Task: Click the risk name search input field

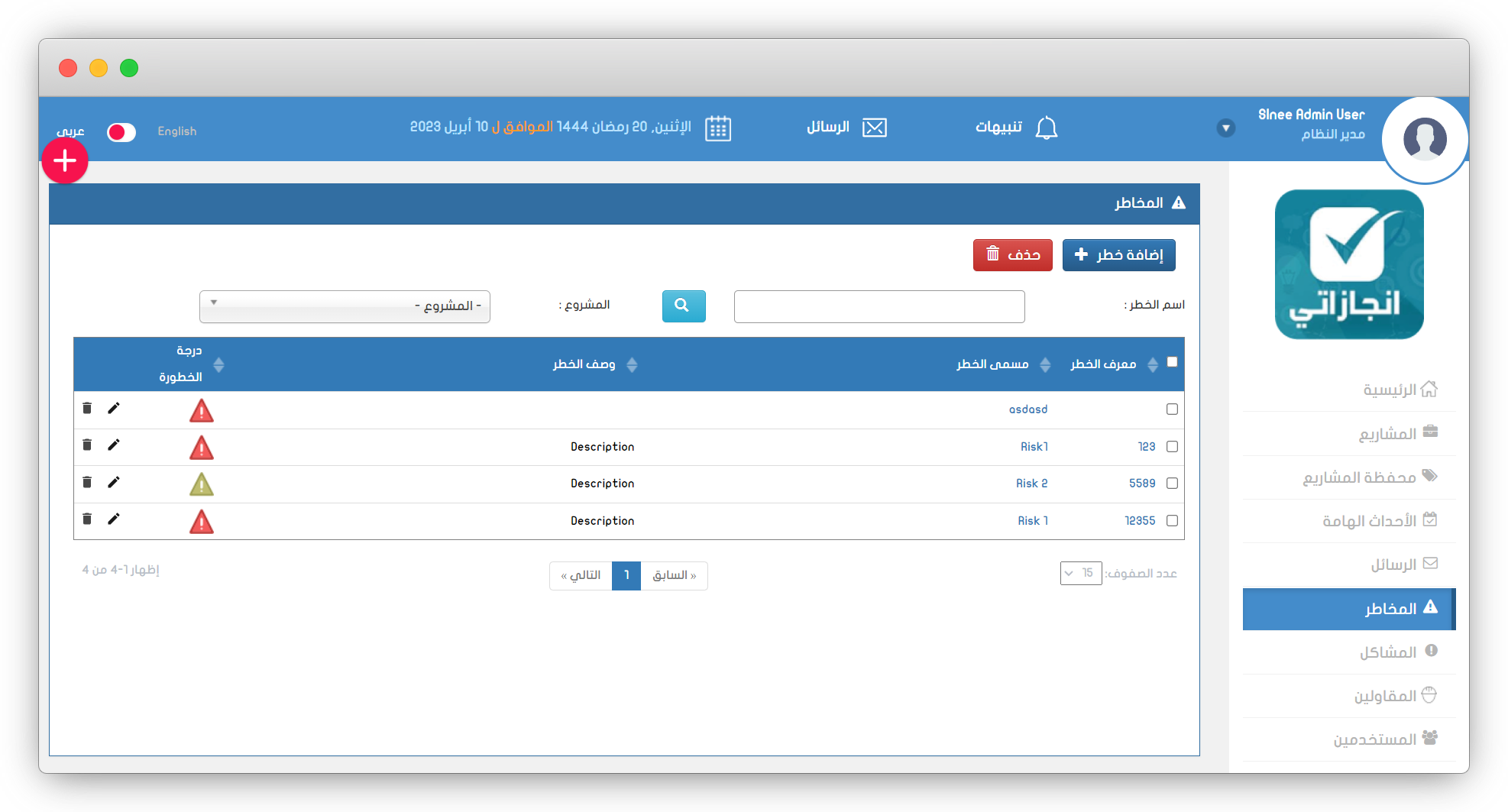Action: click(879, 306)
